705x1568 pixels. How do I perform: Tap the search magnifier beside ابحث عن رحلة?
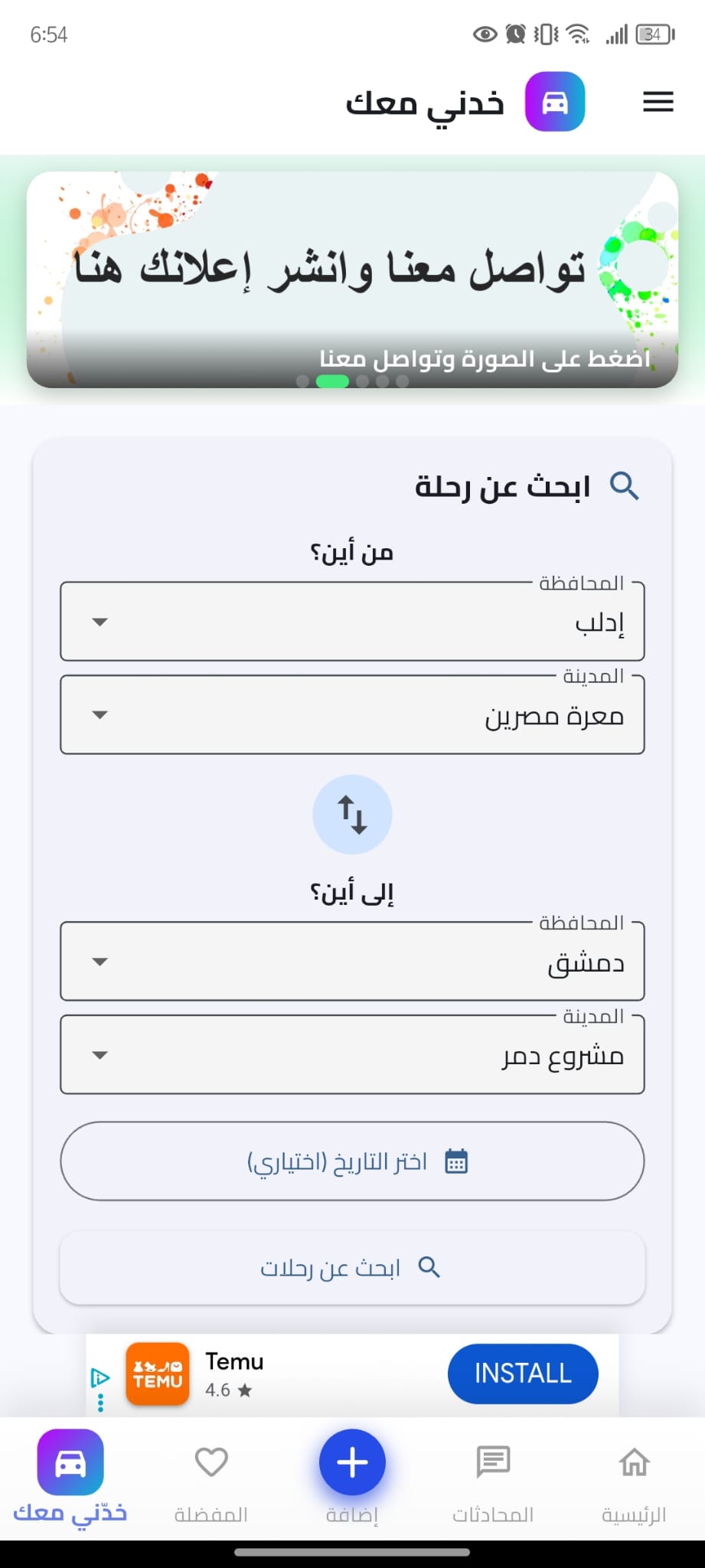coord(625,485)
